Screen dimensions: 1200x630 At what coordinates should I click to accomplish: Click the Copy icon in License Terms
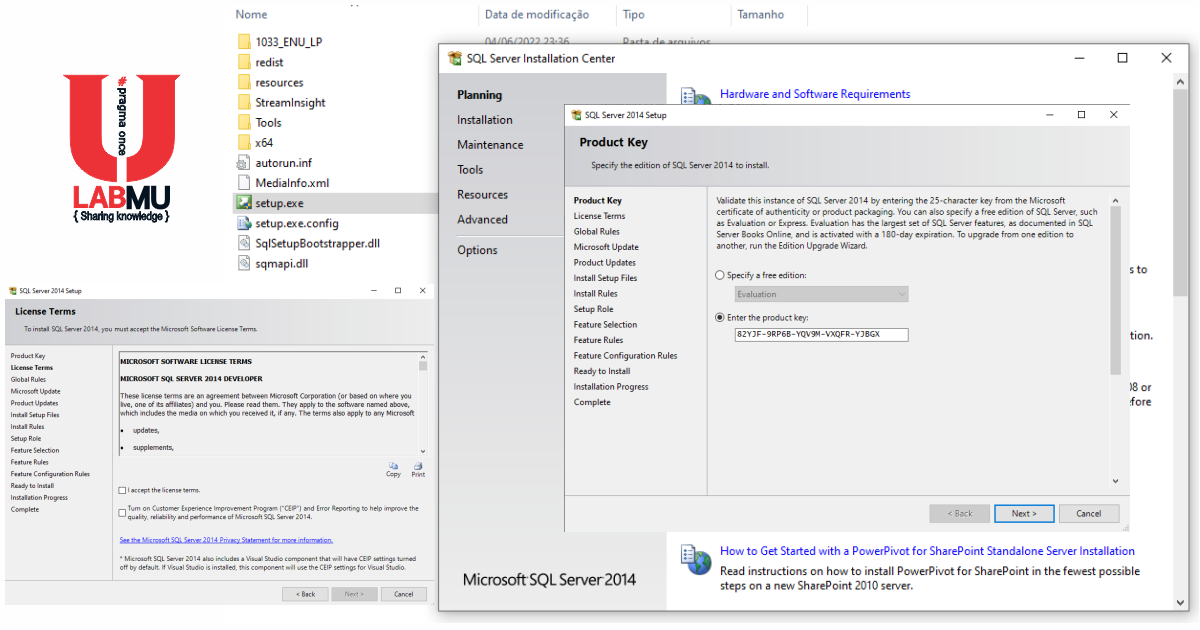(393, 468)
